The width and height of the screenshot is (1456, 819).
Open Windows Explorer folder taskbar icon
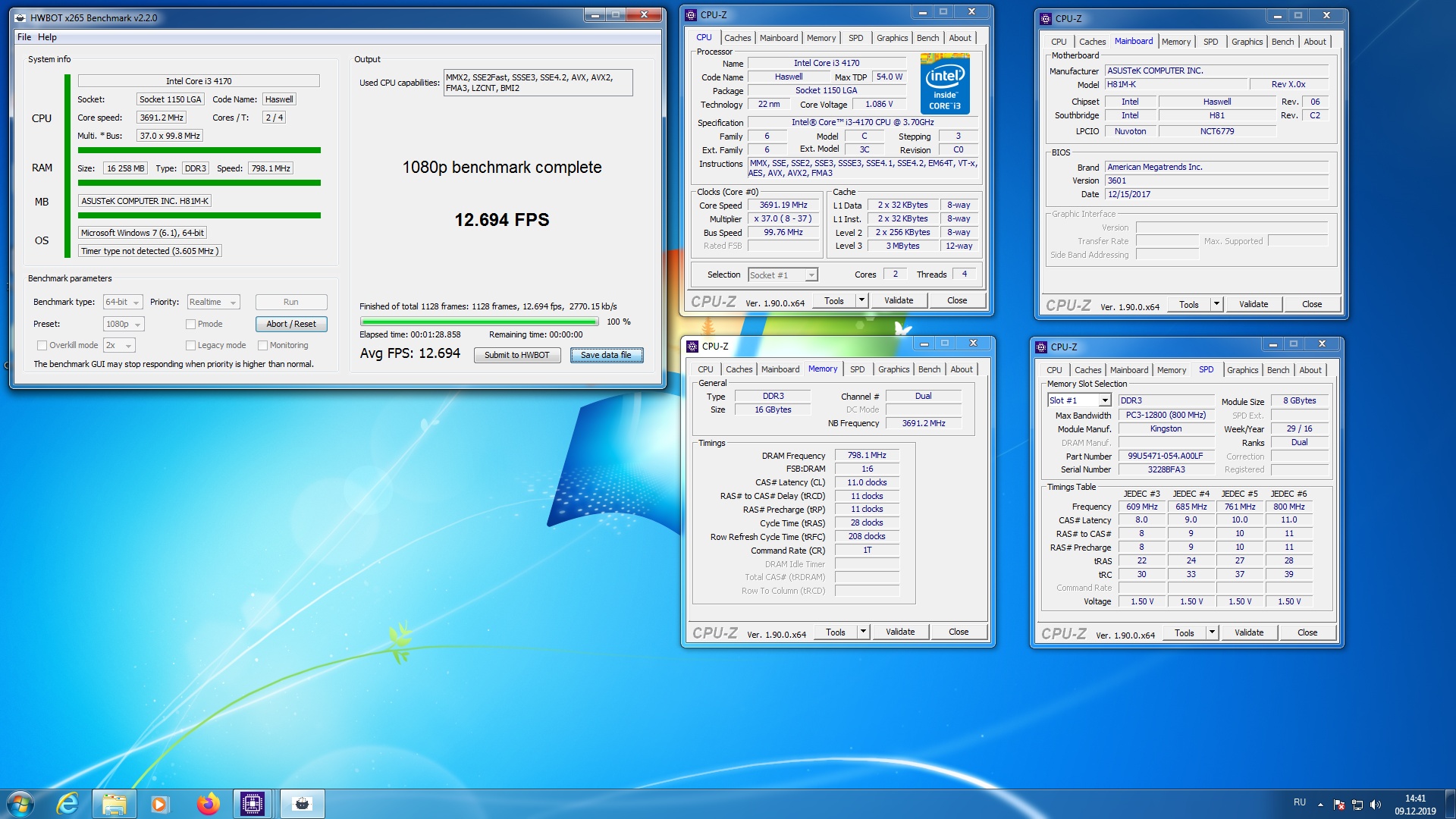click(114, 804)
